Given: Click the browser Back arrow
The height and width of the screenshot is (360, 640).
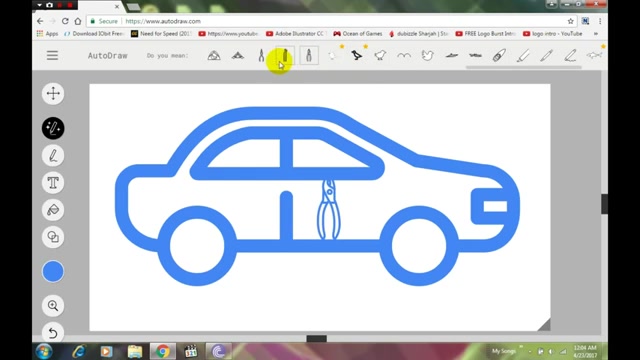Looking at the screenshot, I should click(40, 21).
